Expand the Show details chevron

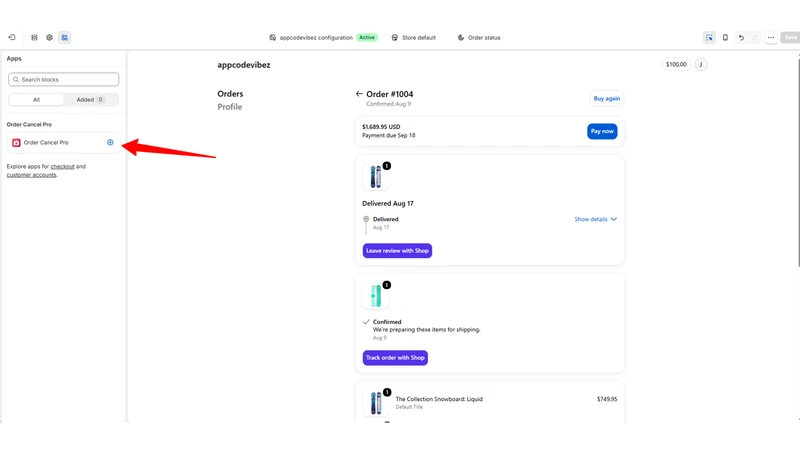click(614, 219)
